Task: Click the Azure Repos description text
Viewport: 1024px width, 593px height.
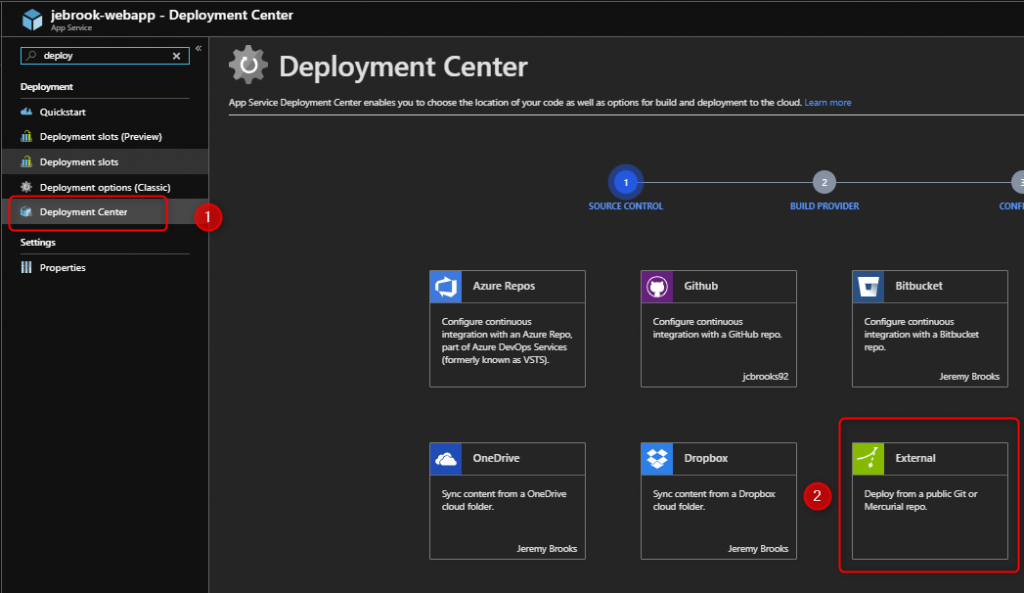Action: coord(507,340)
